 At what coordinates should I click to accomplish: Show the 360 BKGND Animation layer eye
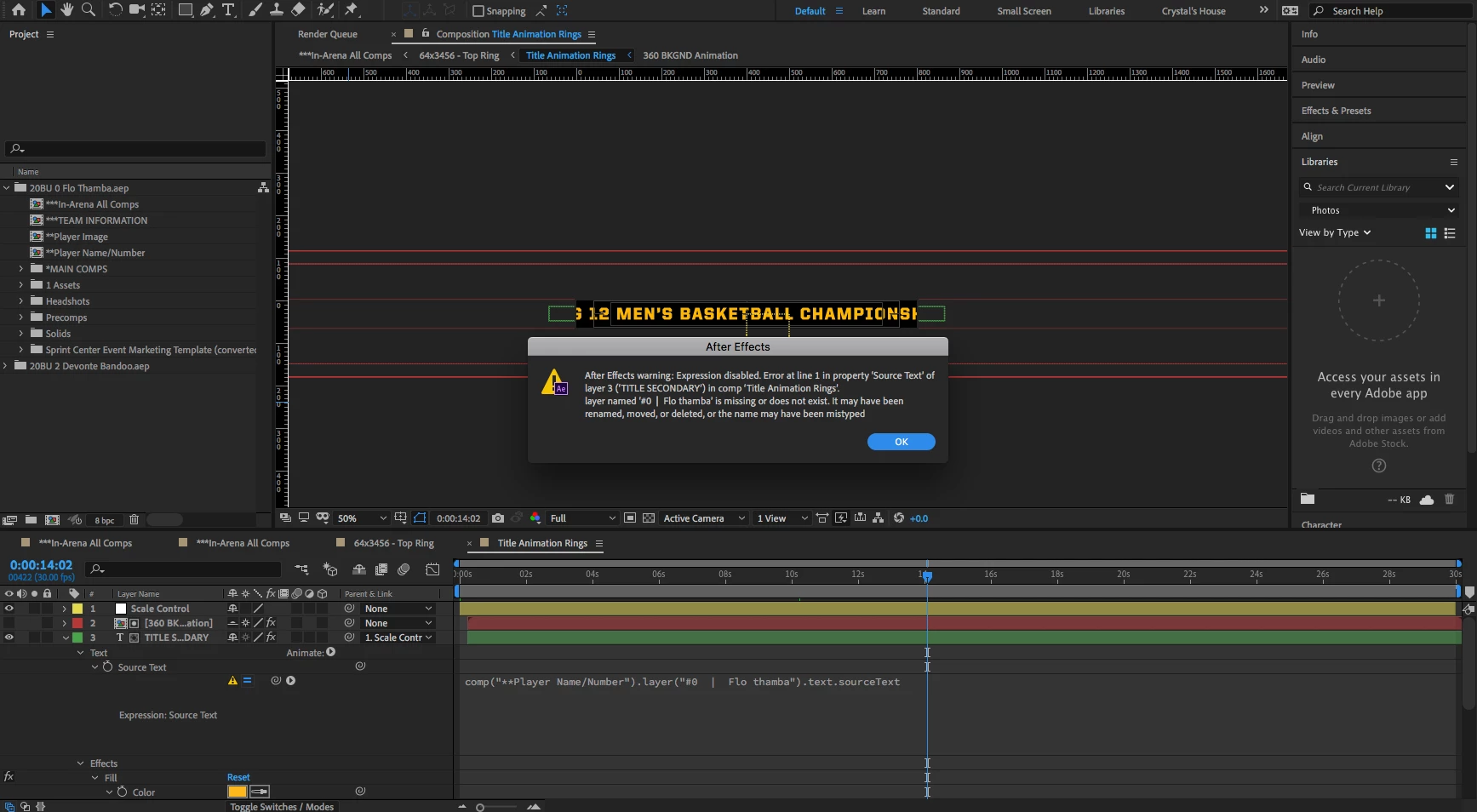(x=9, y=623)
